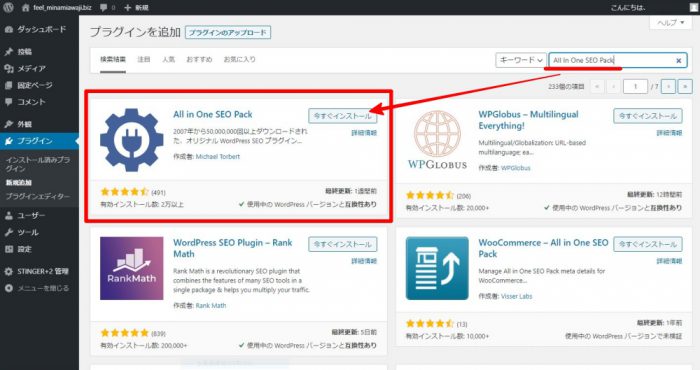Go to next results page
The image size is (700, 370).
click(x=668, y=87)
